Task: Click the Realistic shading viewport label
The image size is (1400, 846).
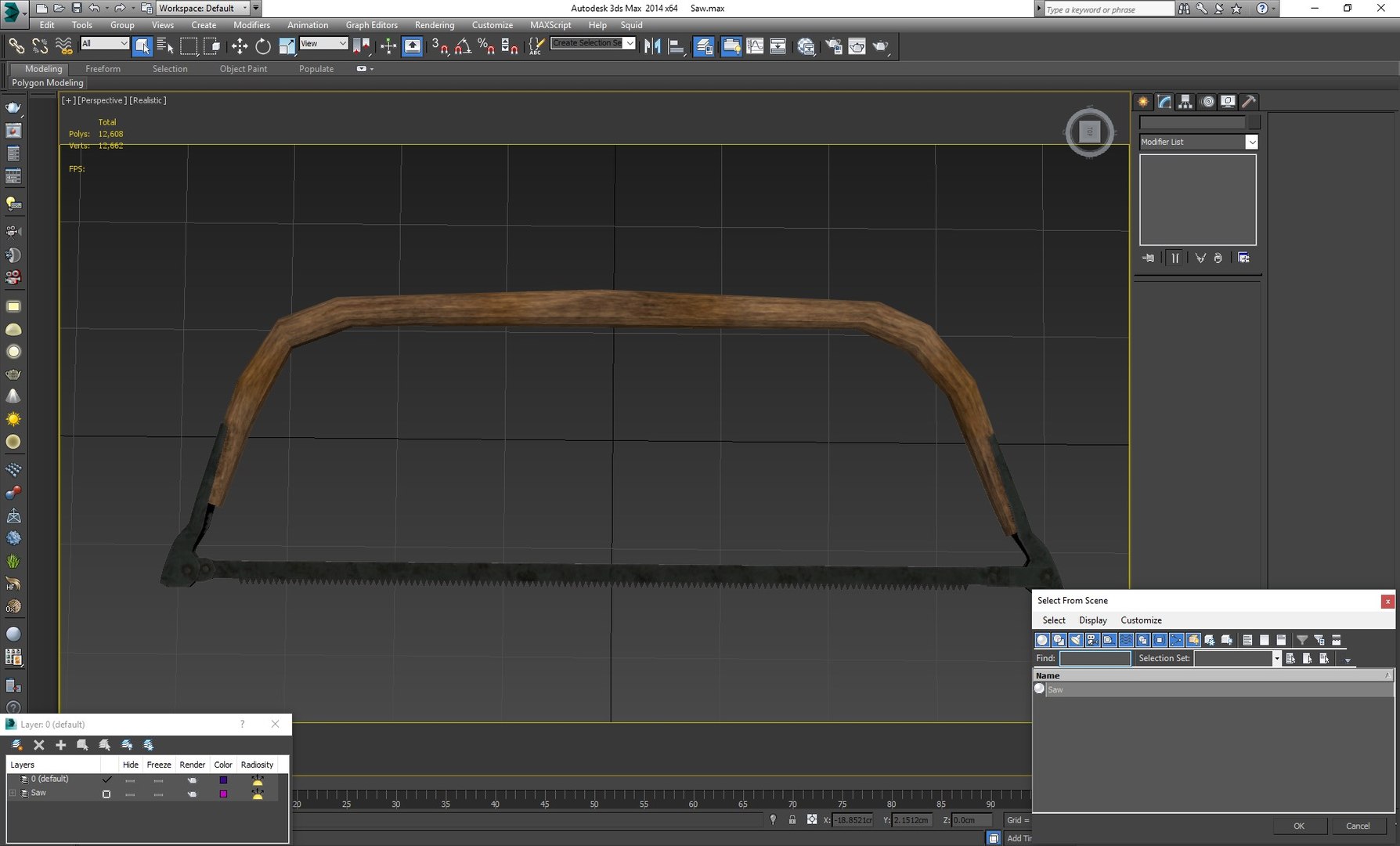Action: pyautogui.click(x=148, y=100)
